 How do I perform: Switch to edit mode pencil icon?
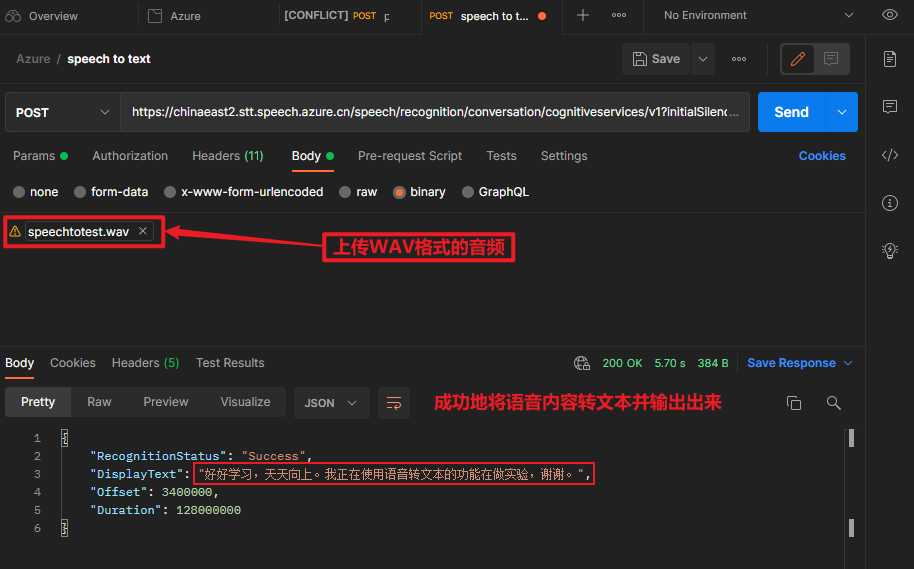pos(797,59)
